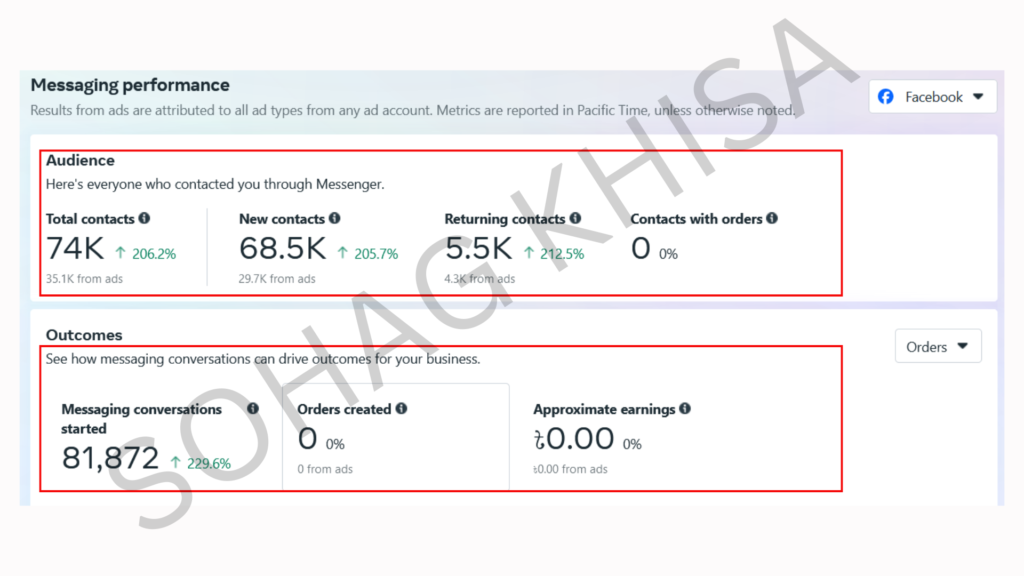Click info icon beside Total contacts
1024x576 pixels.
tap(144, 218)
